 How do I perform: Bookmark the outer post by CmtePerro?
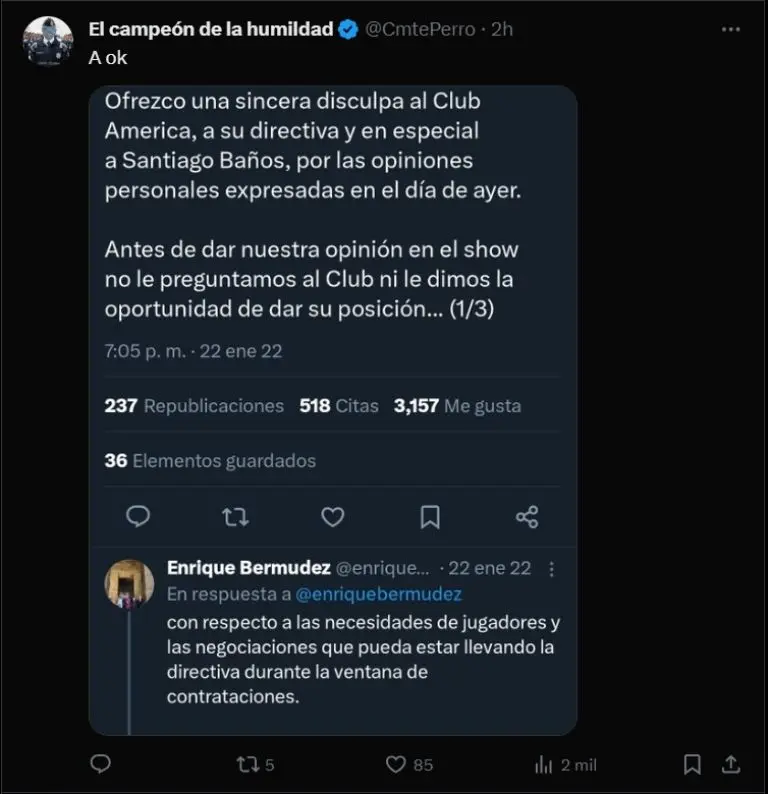(692, 764)
